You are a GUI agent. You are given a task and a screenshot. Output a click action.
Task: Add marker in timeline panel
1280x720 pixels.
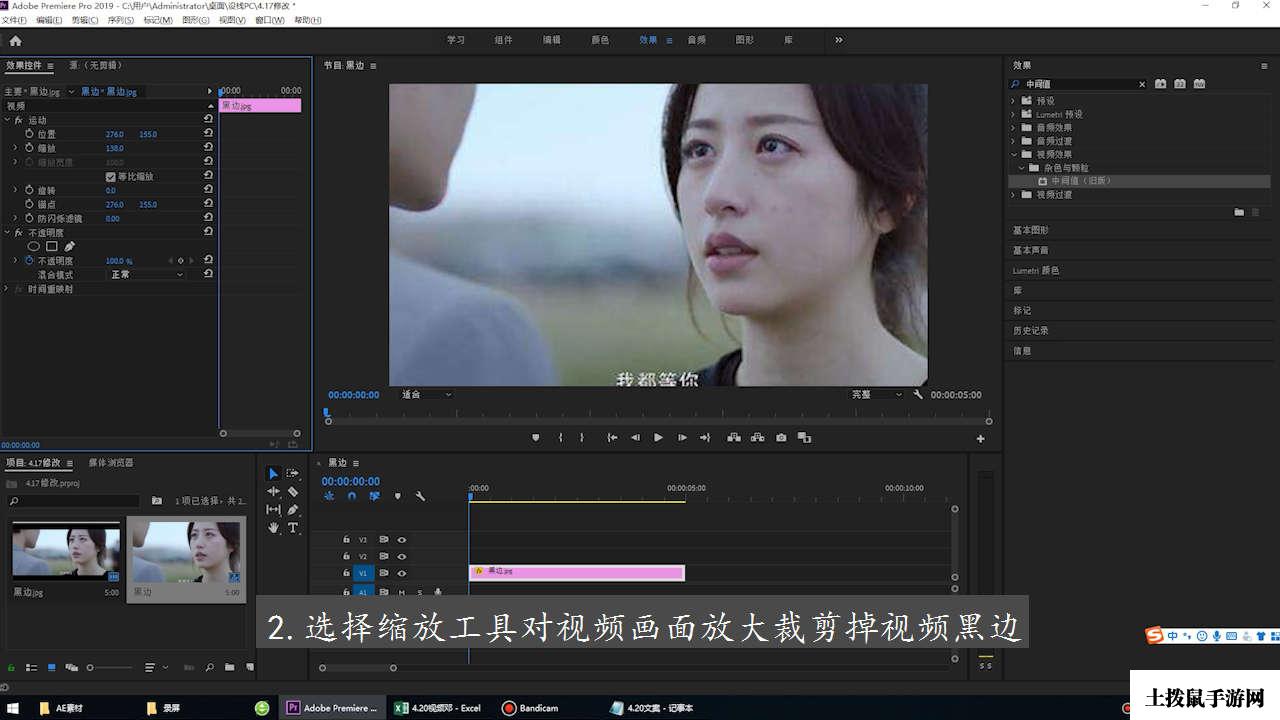click(x=397, y=496)
